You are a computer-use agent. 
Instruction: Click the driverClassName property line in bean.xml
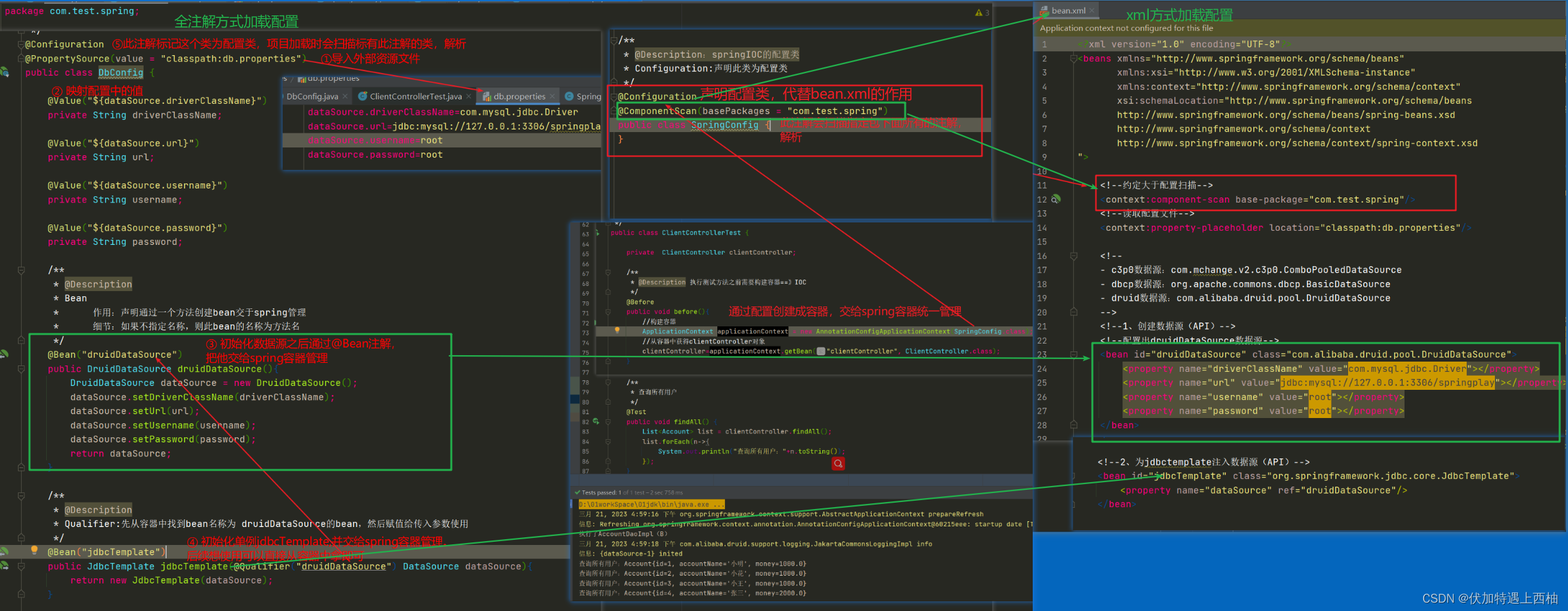(1330, 369)
